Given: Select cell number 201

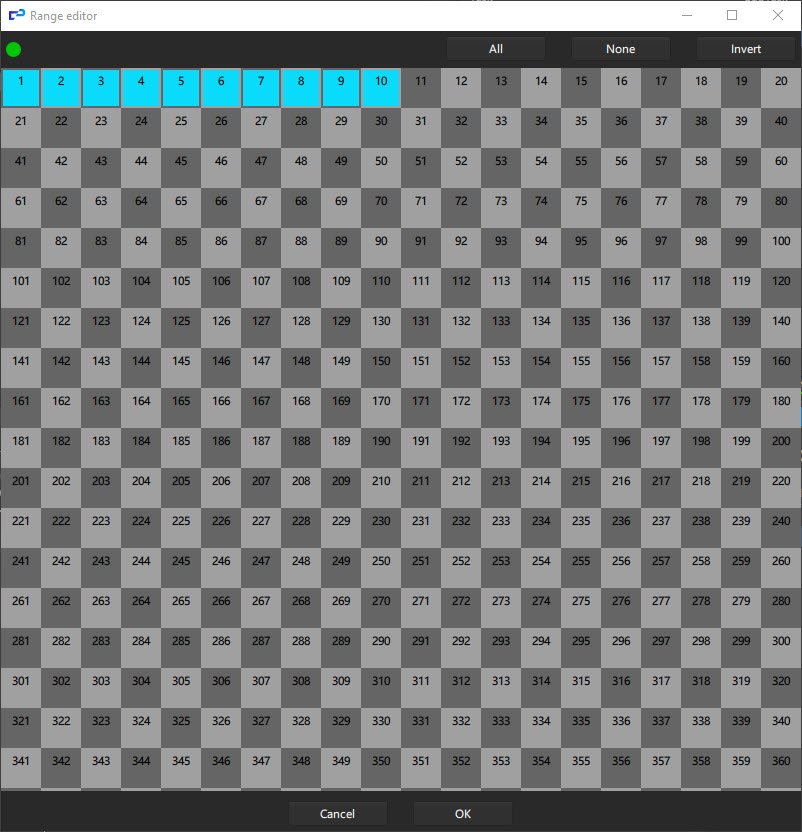Looking at the screenshot, I should [x=20, y=481].
